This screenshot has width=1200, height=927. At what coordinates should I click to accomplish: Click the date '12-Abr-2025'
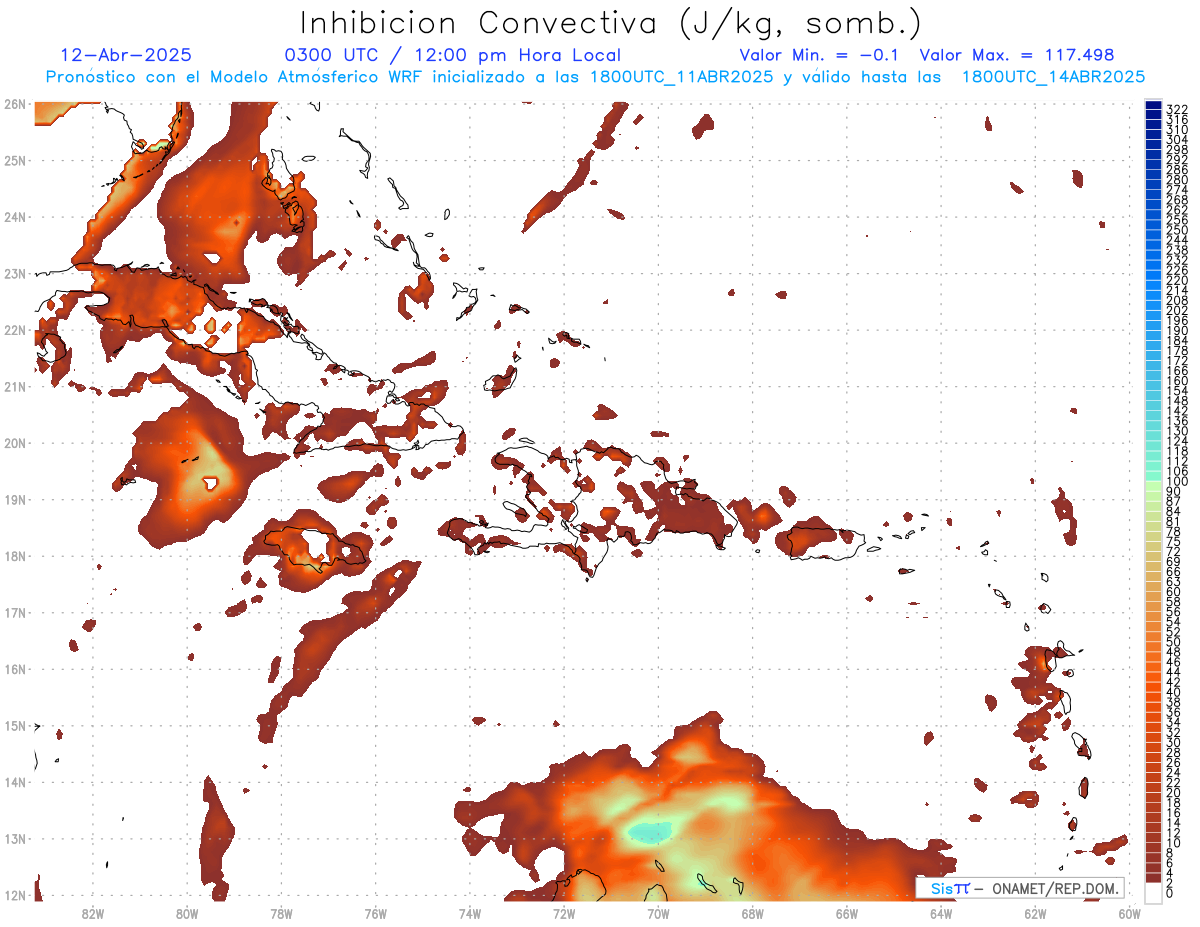[x=126, y=56]
